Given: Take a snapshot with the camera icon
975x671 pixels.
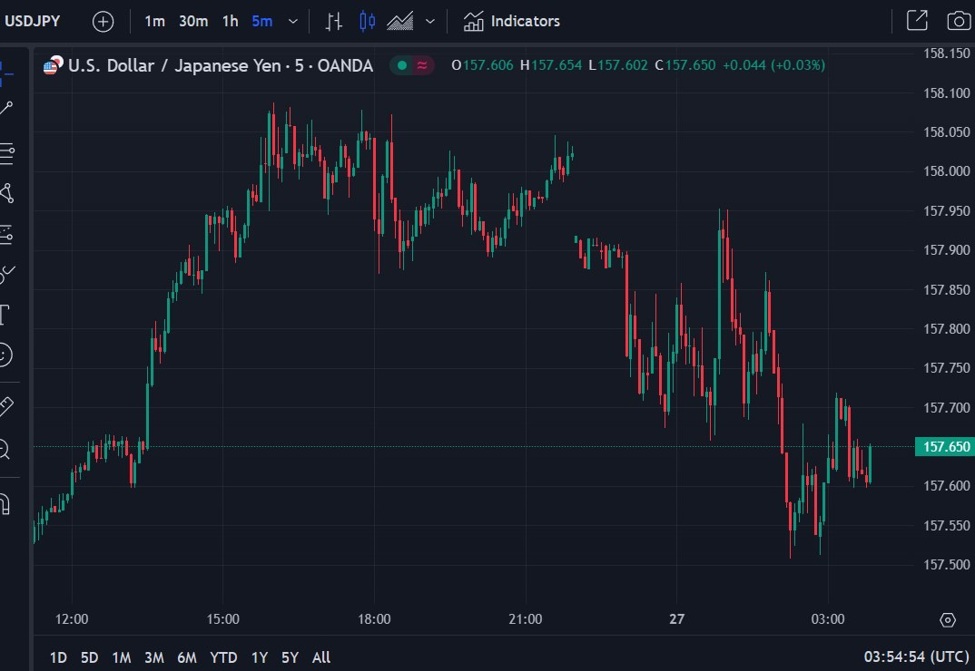Looking at the screenshot, I should (x=957, y=21).
